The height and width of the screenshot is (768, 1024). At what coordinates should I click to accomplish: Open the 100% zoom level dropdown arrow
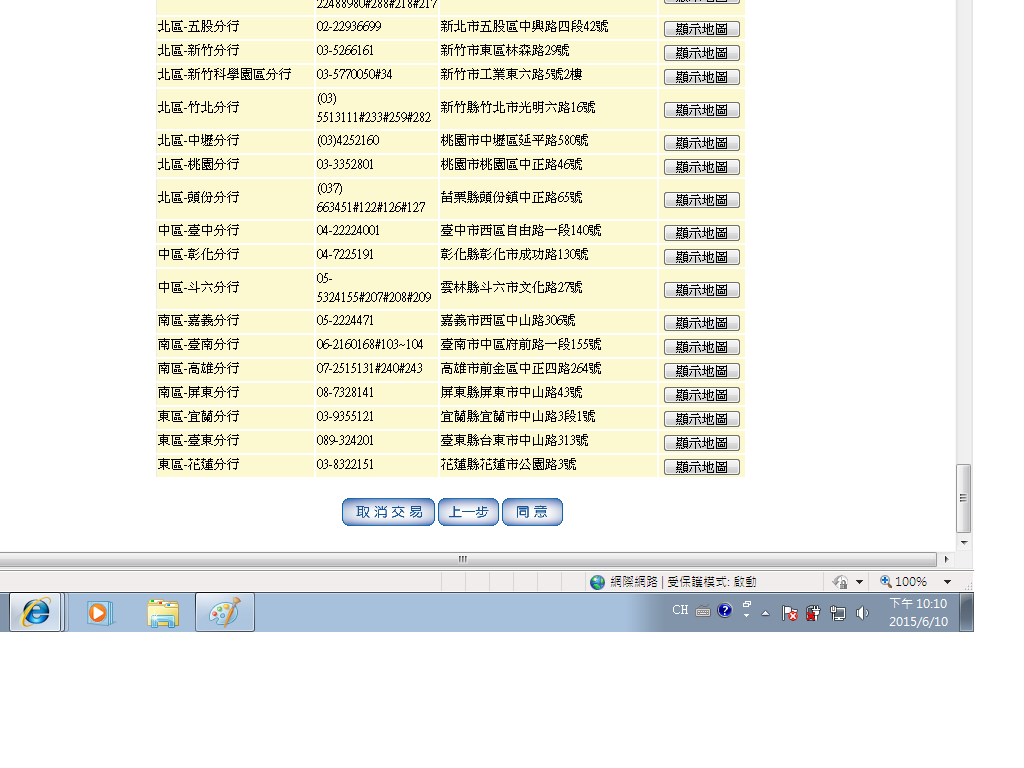coord(947,582)
